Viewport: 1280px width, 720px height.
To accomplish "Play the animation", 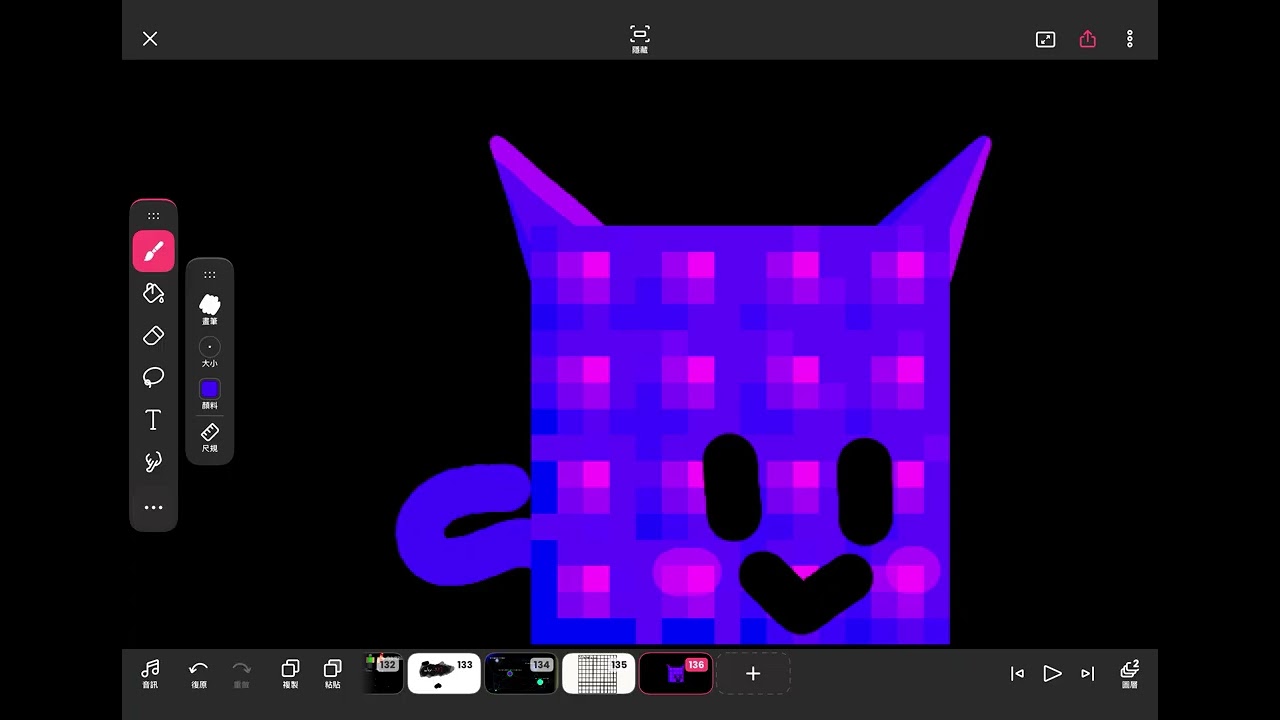I will pyautogui.click(x=1052, y=674).
